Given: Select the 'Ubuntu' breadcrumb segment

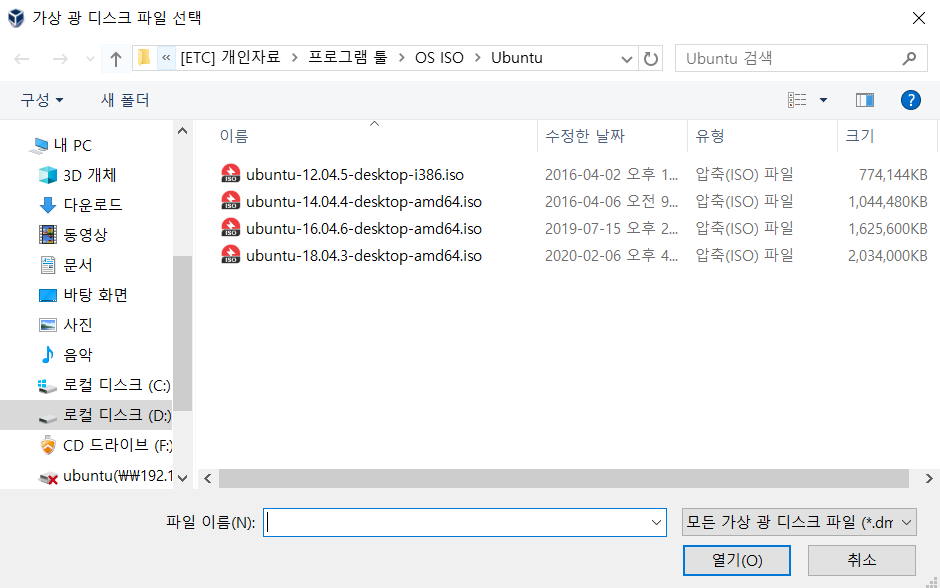Looking at the screenshot, I should 517,58.
